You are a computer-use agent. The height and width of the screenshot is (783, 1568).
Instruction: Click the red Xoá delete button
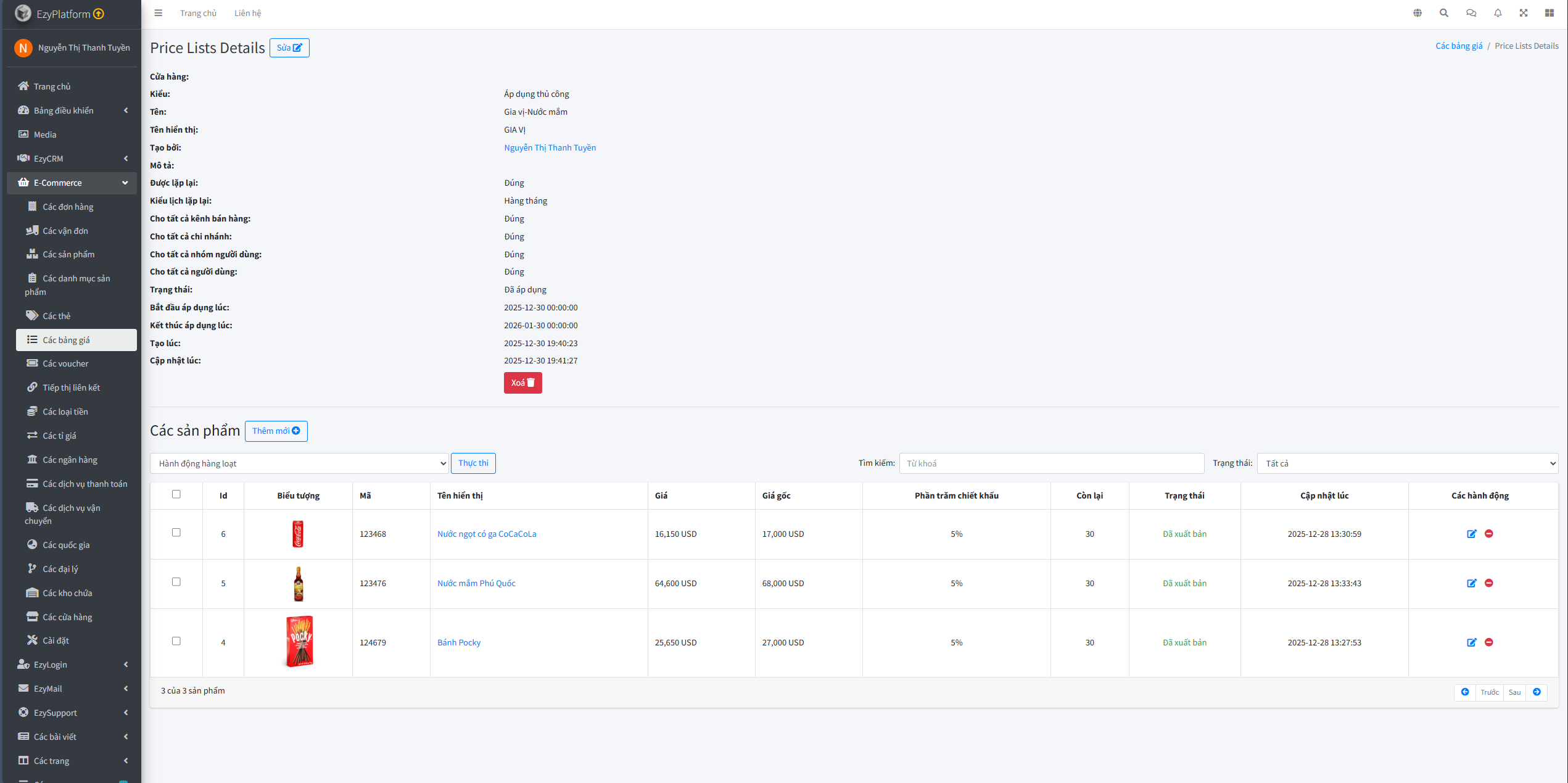522,383
